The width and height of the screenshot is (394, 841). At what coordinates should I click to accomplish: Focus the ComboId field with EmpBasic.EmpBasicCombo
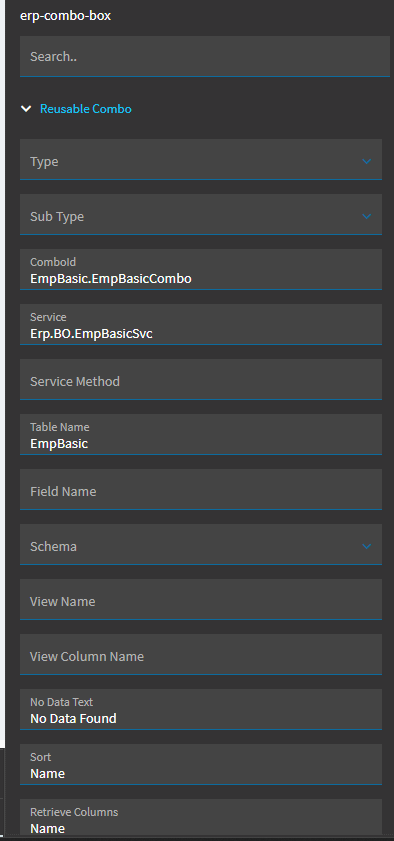(x=201, y=269)
